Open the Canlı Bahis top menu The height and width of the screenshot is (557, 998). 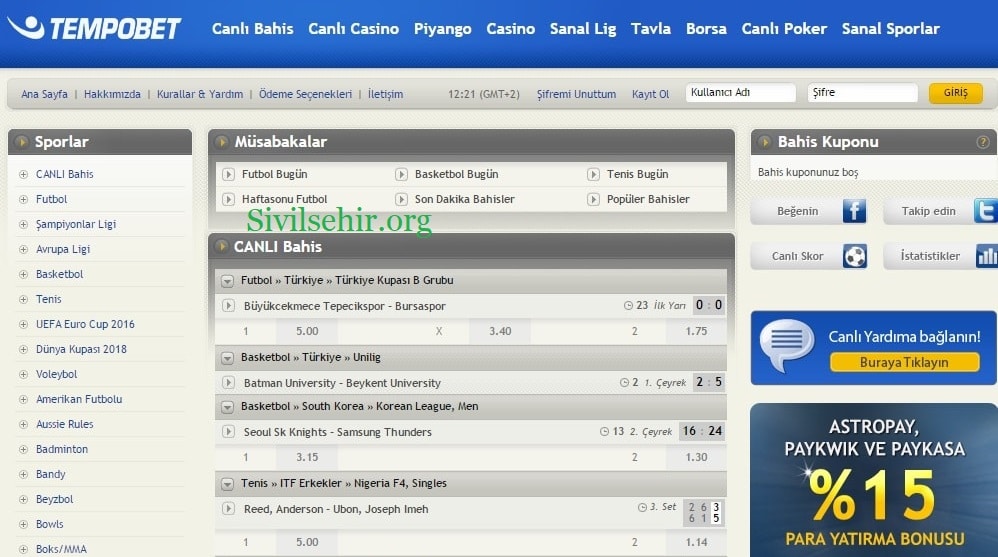point(253,29)
